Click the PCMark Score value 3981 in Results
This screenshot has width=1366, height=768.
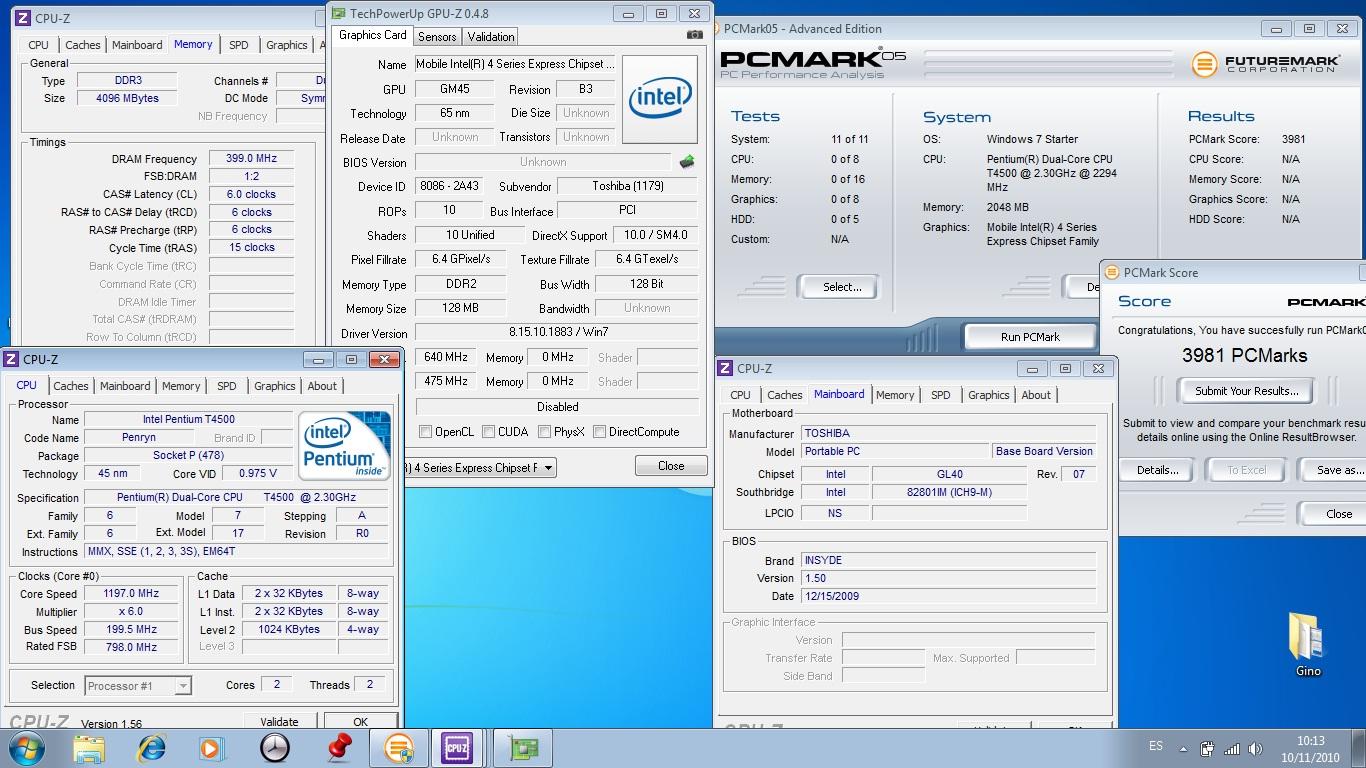click(x=1294, y=139)
